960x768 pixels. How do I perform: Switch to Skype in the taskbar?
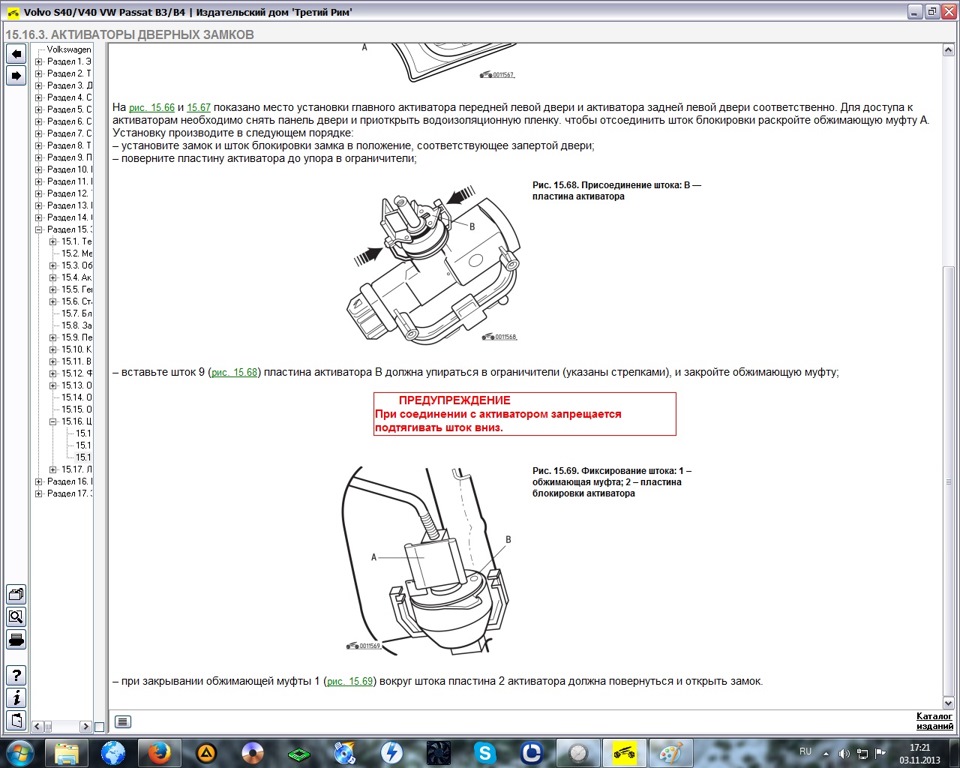[x=485, y=753]
